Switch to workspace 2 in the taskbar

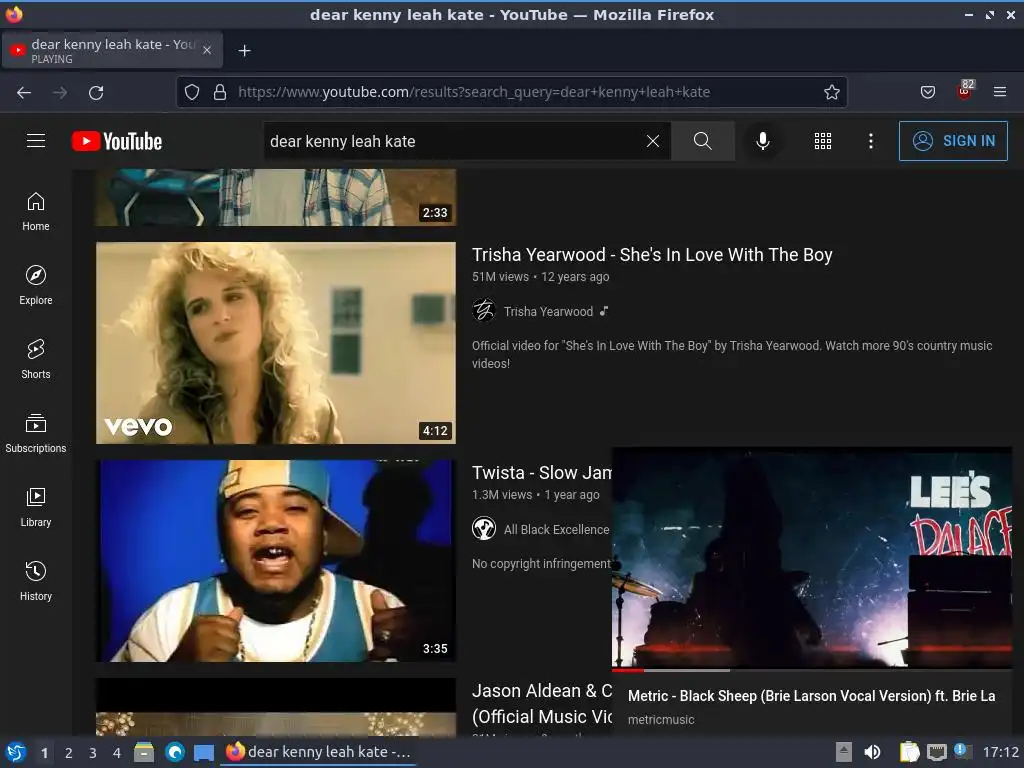click(69, 753)
